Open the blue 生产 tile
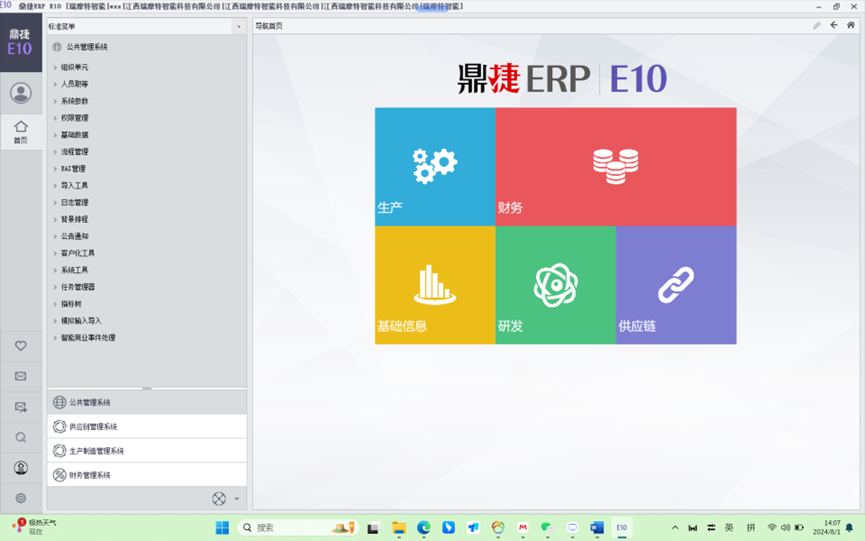 [x=435, y=166]
